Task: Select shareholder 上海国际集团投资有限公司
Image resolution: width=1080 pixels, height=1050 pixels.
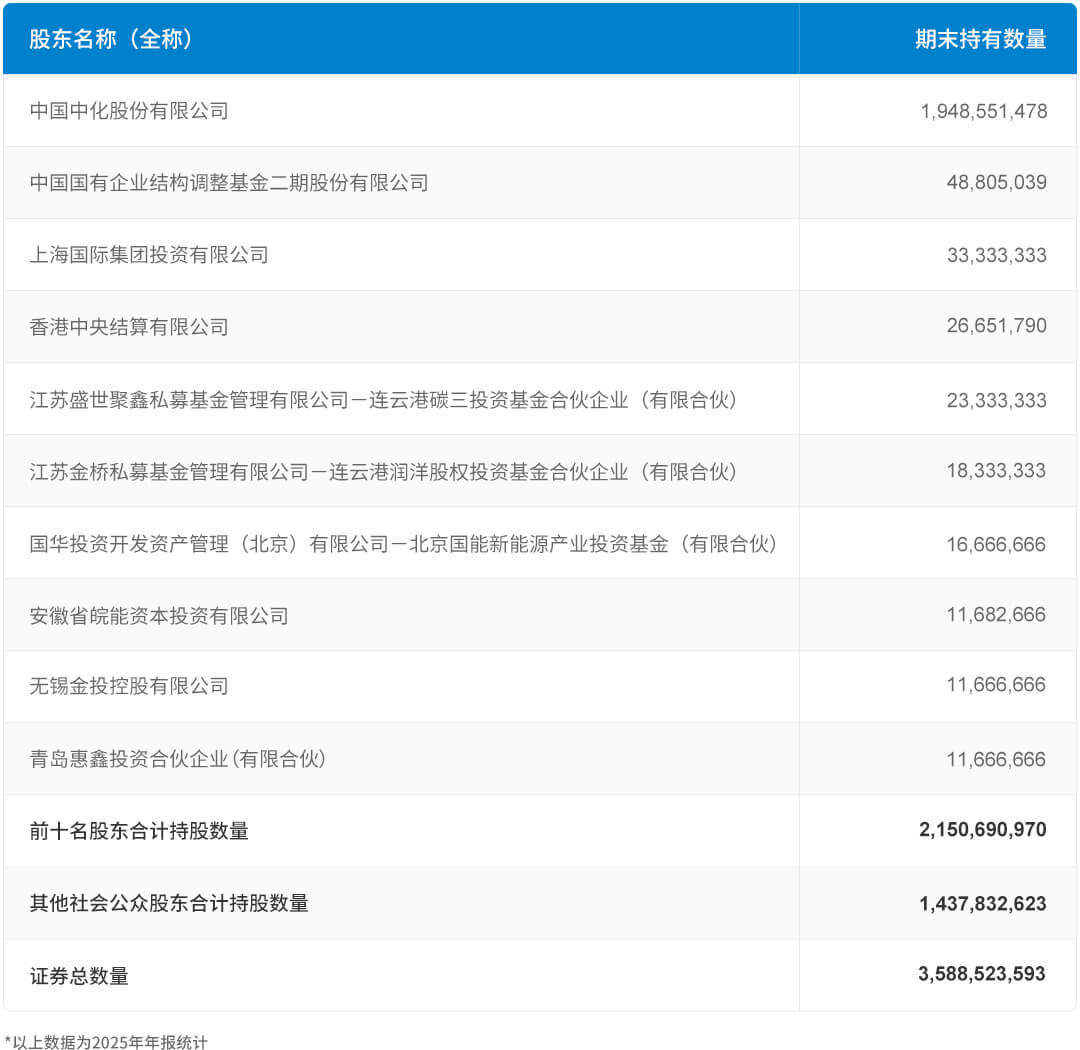Action: coord(149,255)
